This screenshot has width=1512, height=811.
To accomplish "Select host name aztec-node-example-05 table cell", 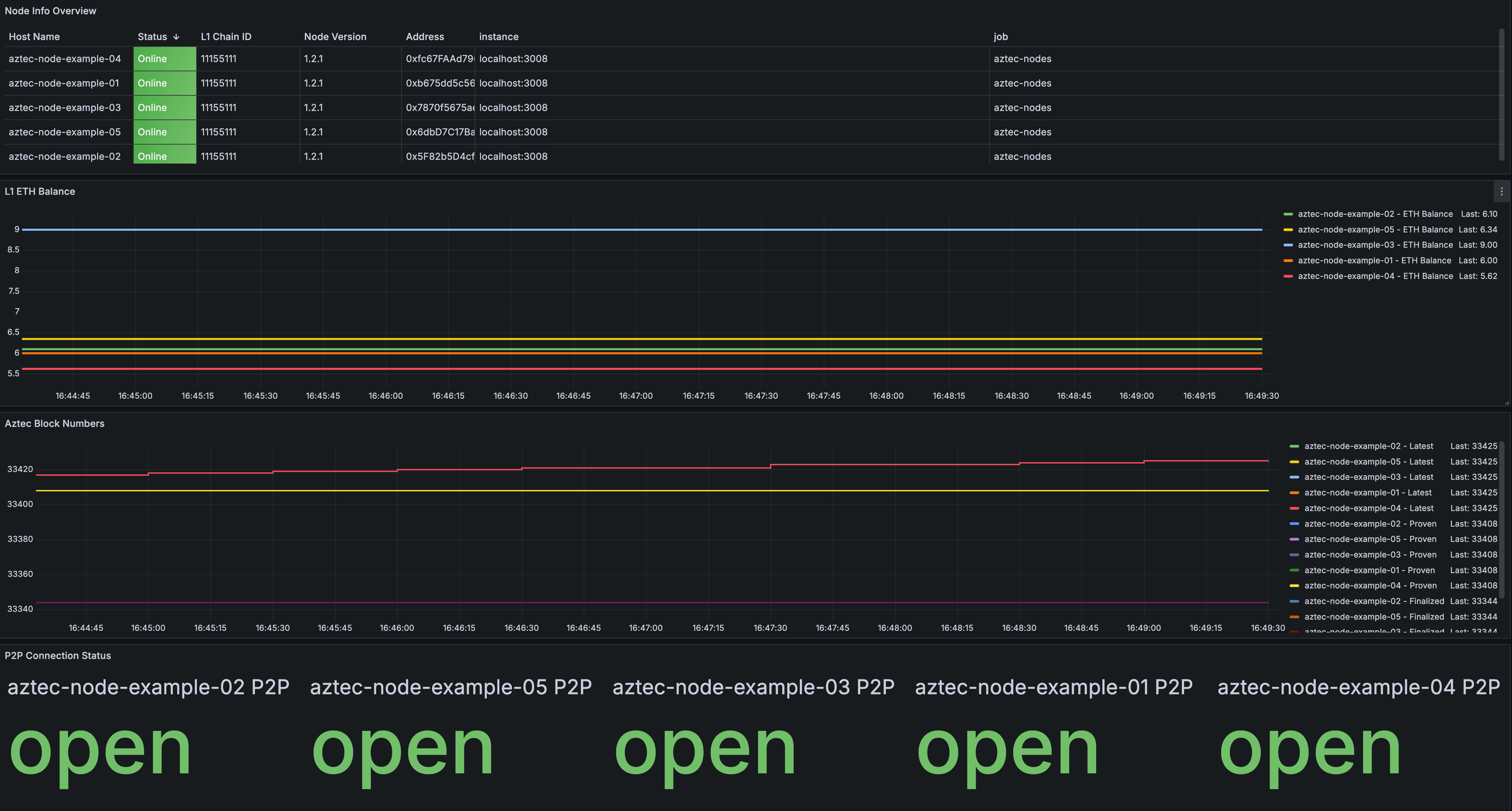I will pos(69,132).
